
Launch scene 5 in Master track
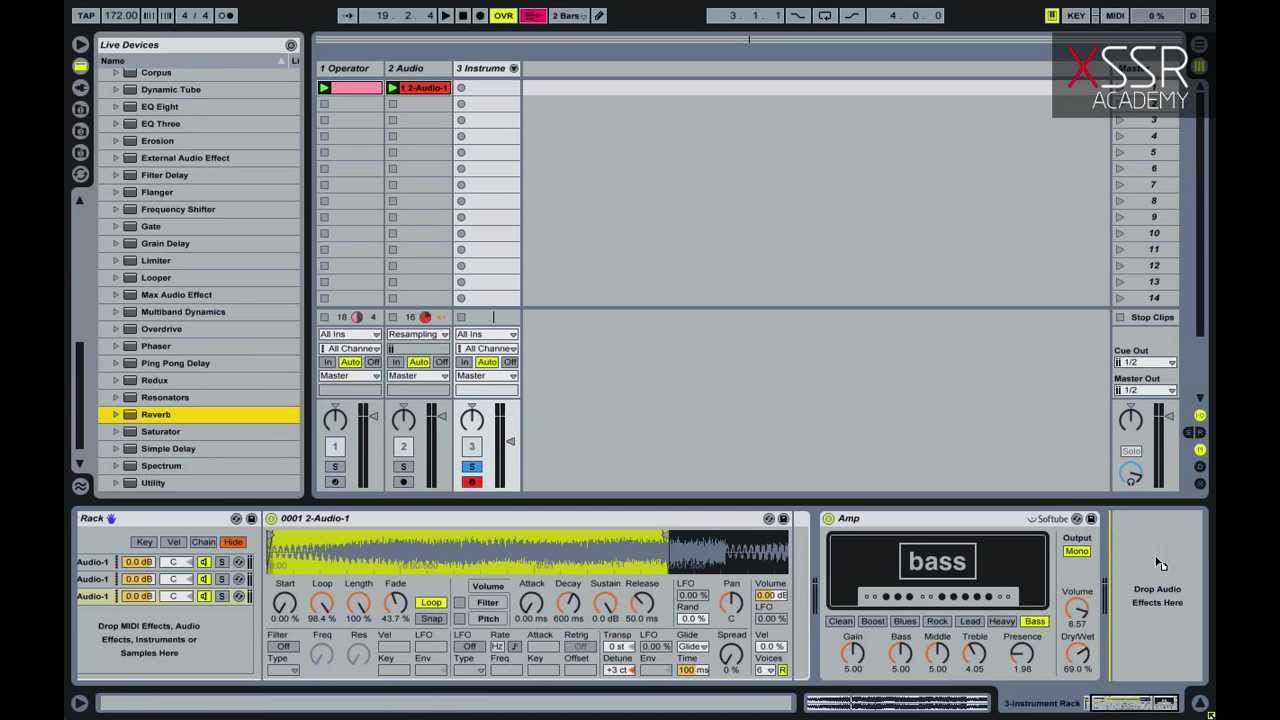pos(1119,152)
